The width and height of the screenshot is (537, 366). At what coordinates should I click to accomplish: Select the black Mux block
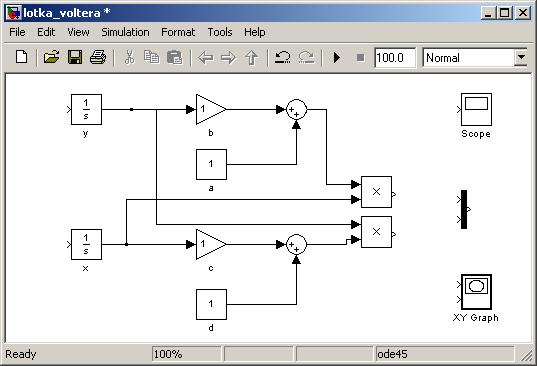click(x=464, y=210)
